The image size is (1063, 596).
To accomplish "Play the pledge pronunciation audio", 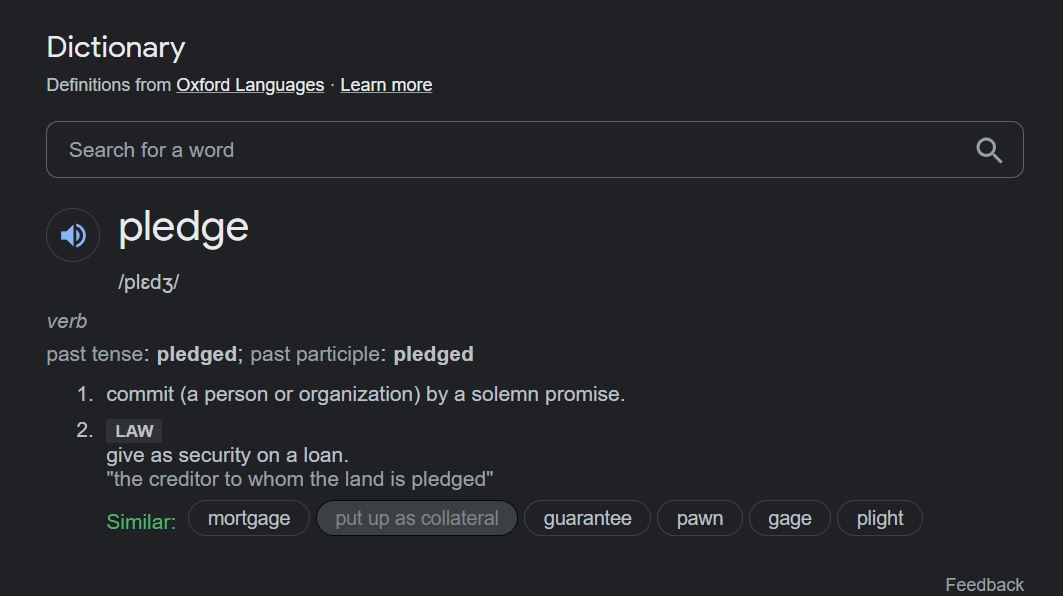I will coord(73,235).
